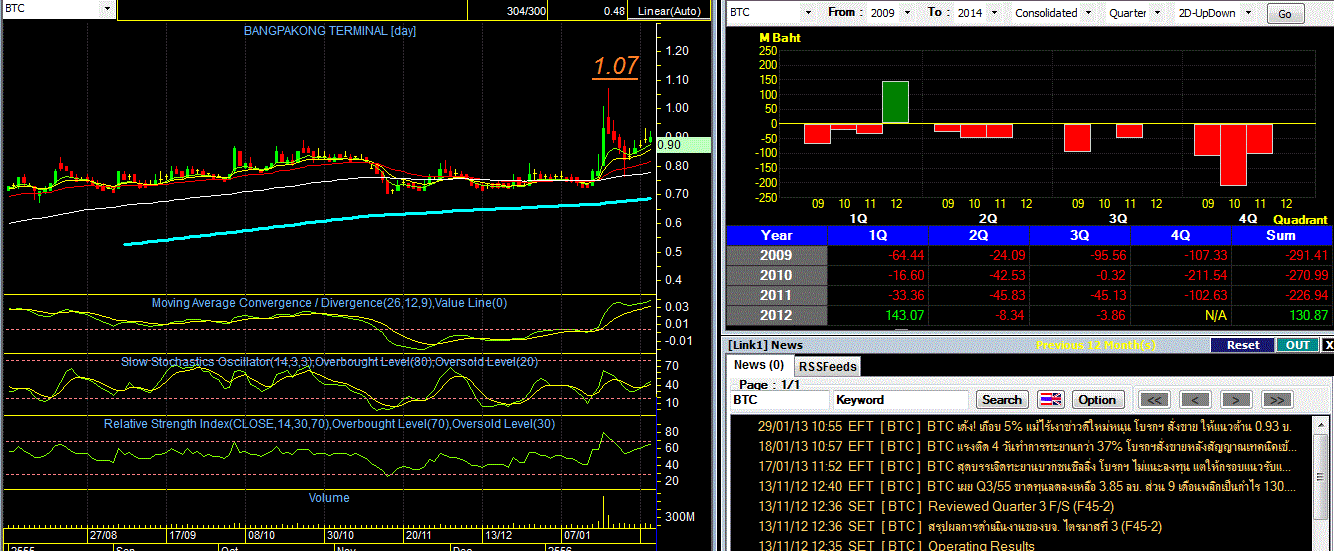This screenshot has width=1334, height=551.
Task: Click the Relative Strength Index indicator label
Action: [329, 424]
